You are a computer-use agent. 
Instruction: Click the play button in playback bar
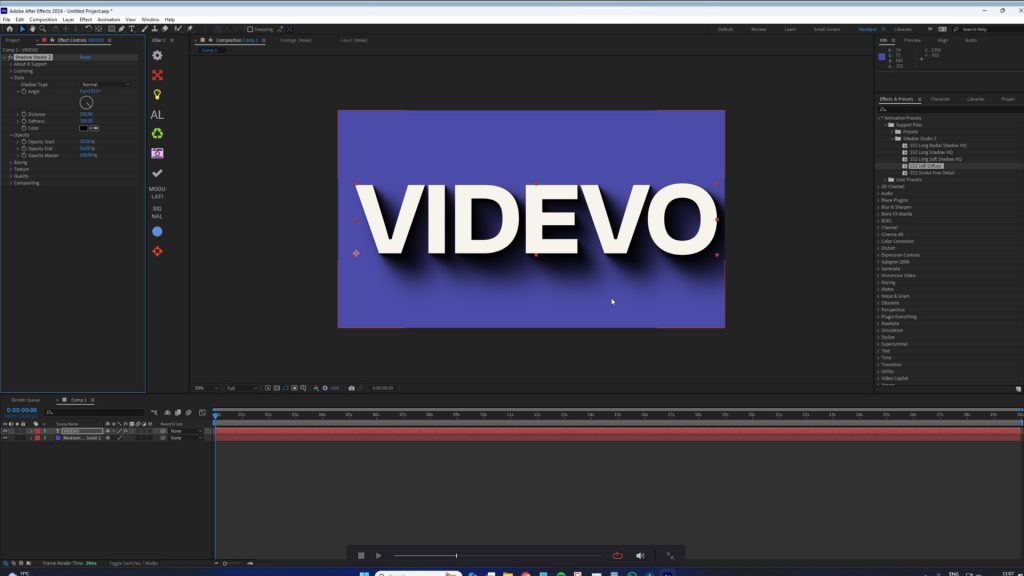pos(378,556)
